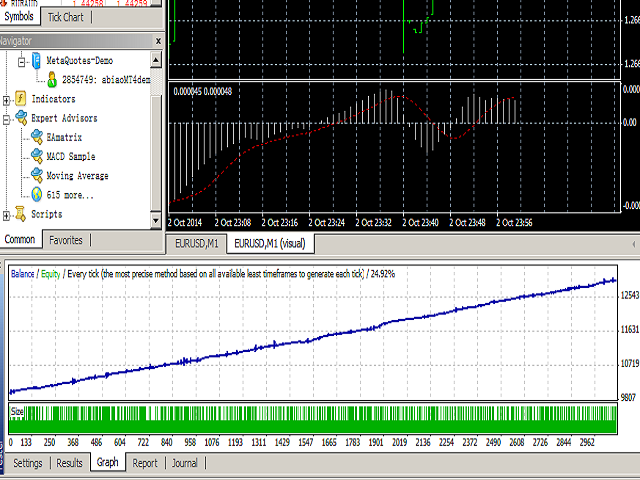Image resolution: width=640 pixels, height=480 pixels.
Task: Expand the Indicators tree node
Action: pyautogui.click(x=6, y=100)
